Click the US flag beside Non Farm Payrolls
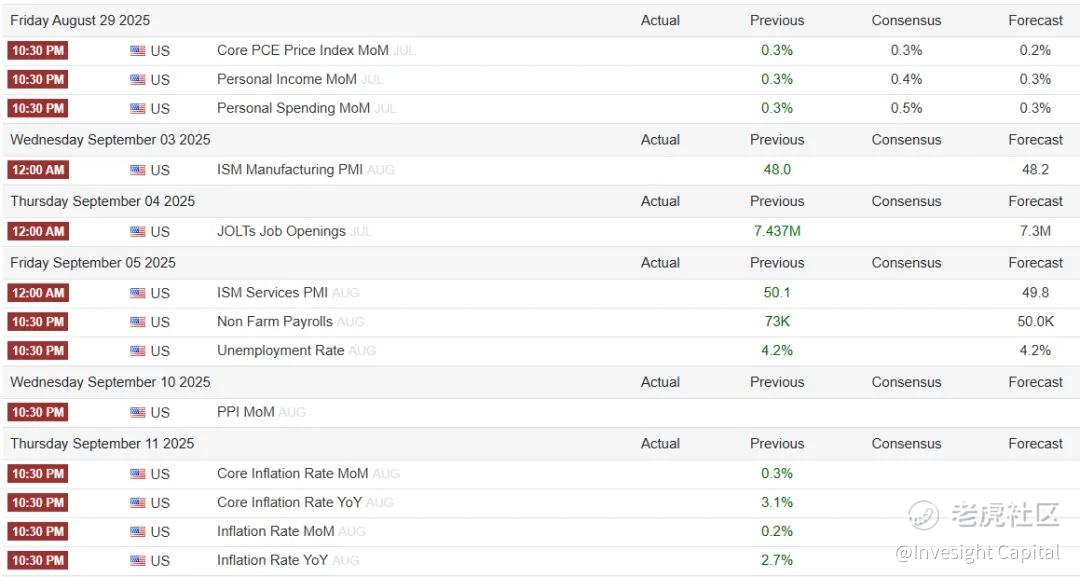This screenshot has height=577, width=1080. (x=138, y=322)
